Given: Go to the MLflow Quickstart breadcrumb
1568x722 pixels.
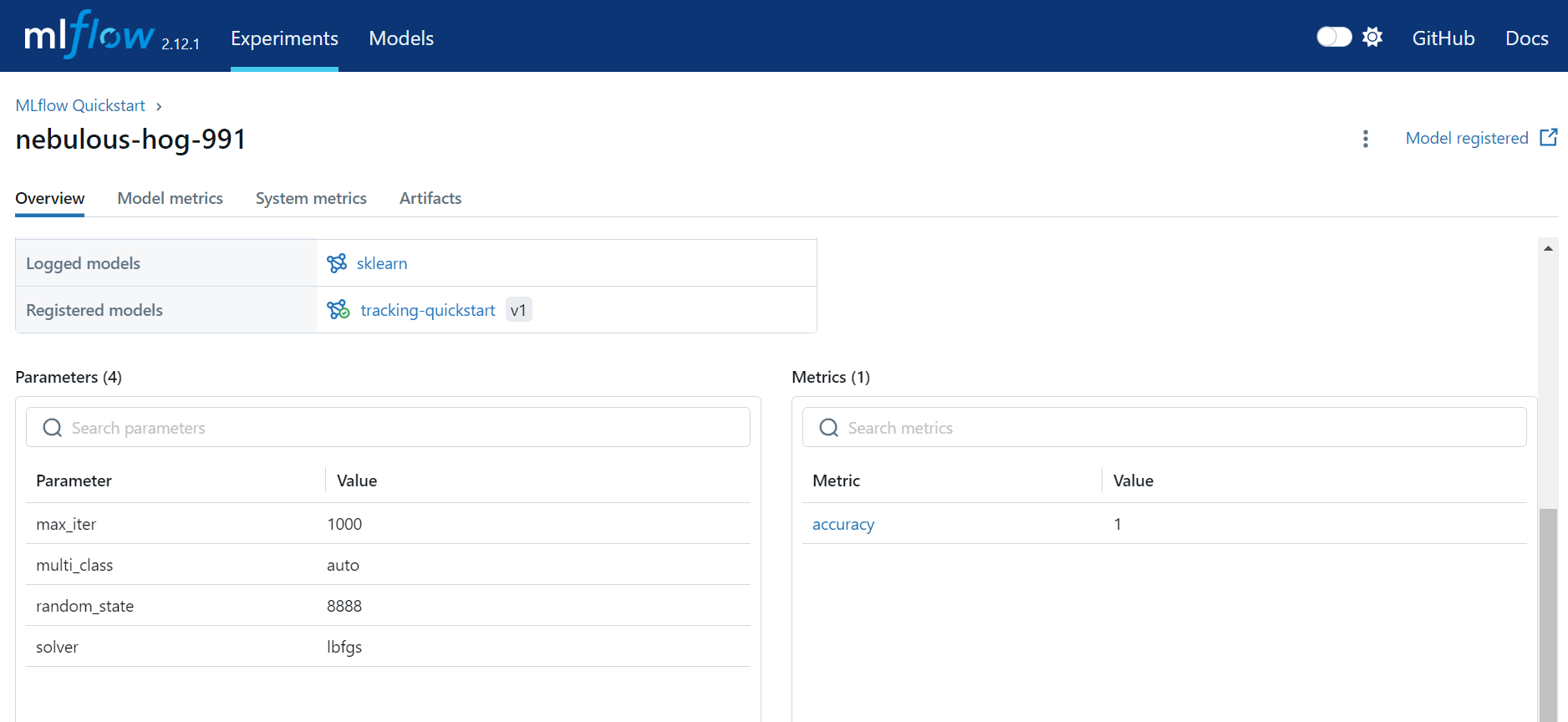Looking at the screenshot, I should (80, 105).
